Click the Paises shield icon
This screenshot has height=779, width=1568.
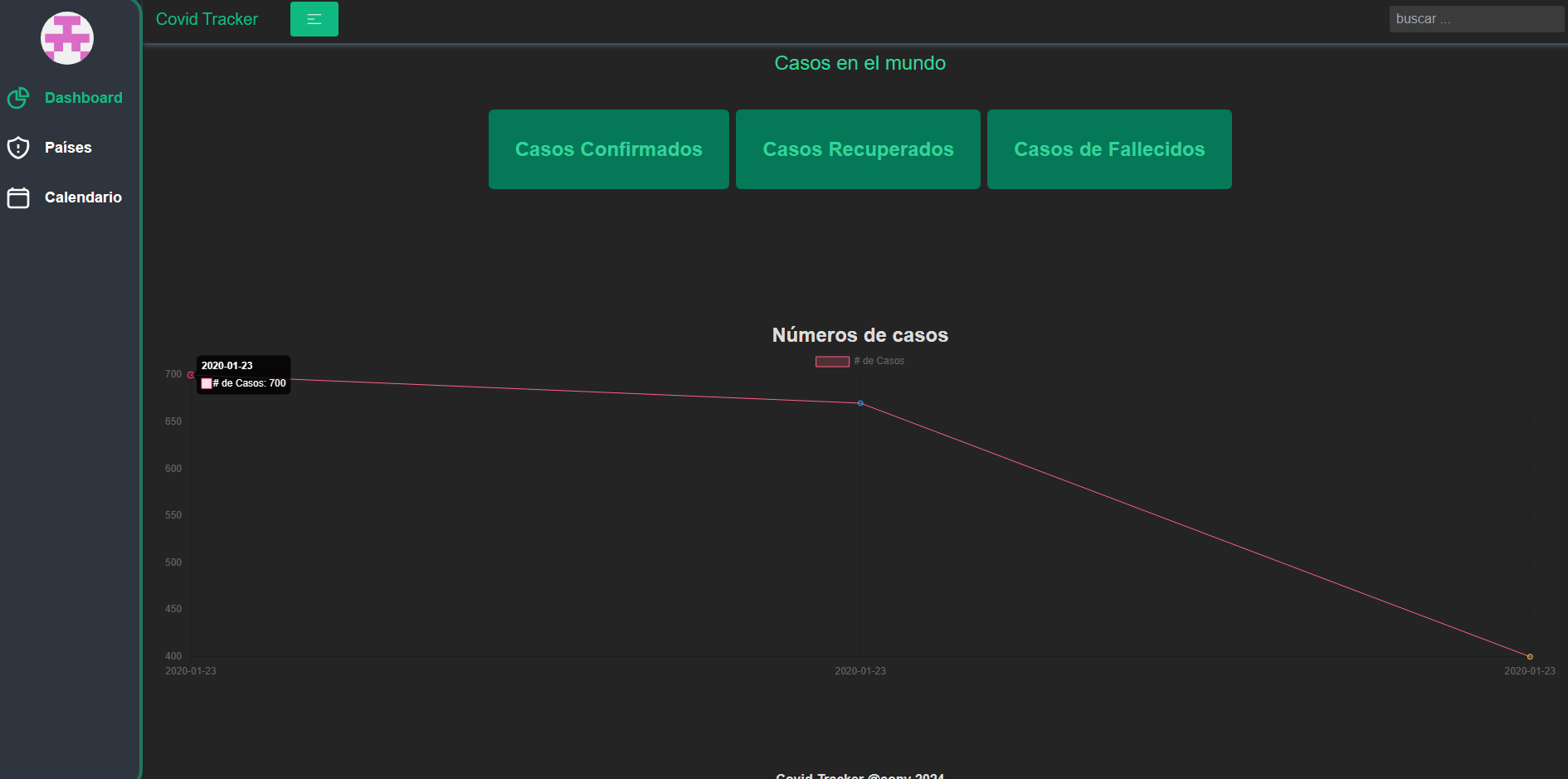[x=18, y=148]
